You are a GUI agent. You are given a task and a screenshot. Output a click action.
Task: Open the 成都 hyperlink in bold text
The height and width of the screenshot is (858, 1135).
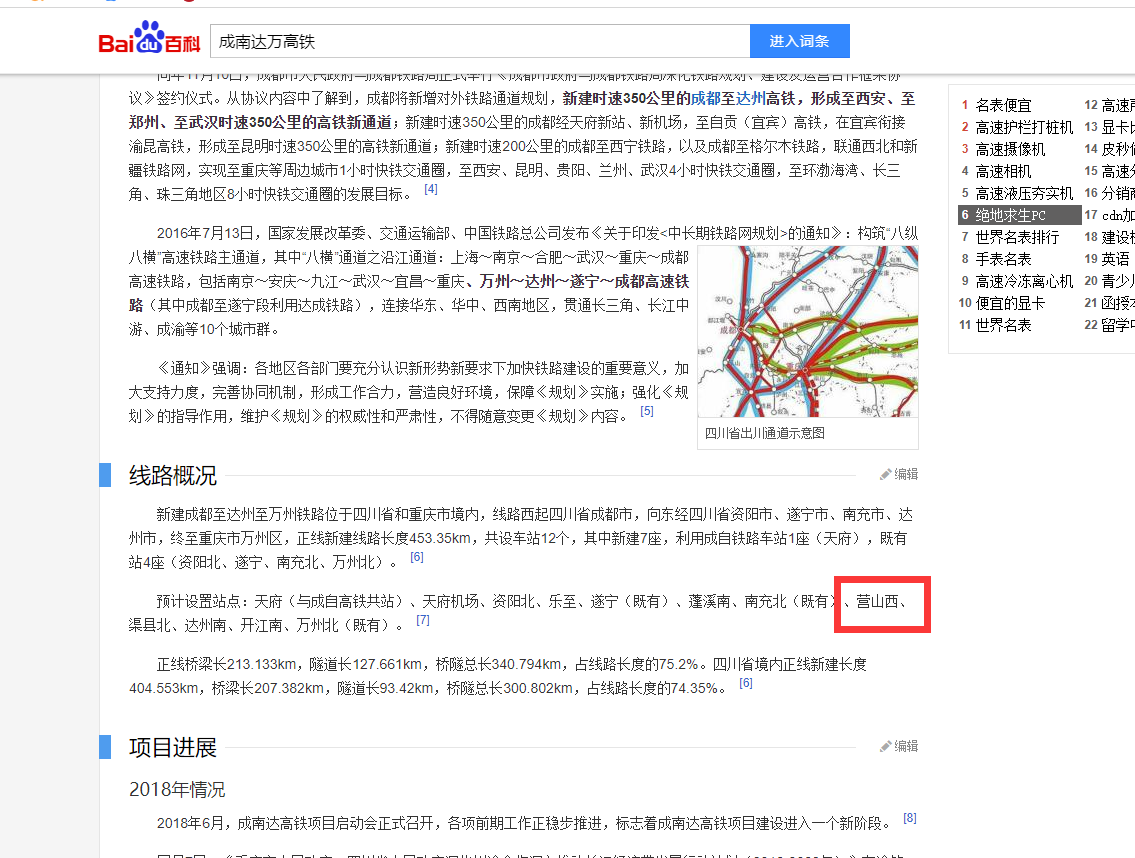pyautogui.click(x=705, y=98)
